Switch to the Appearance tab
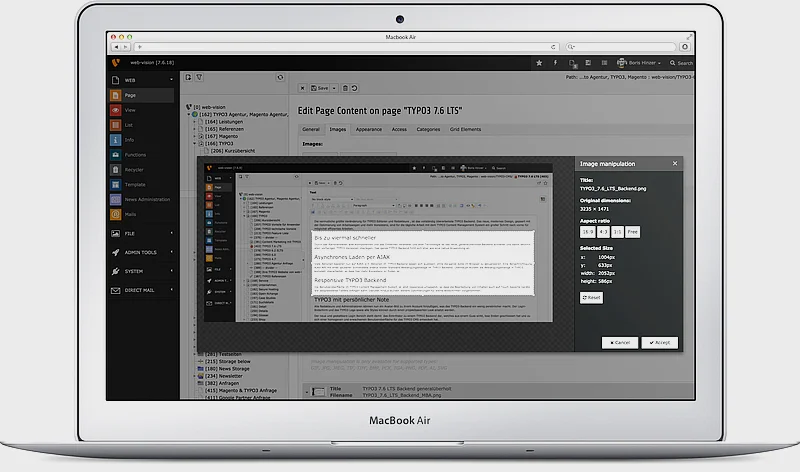 point(369,129)
